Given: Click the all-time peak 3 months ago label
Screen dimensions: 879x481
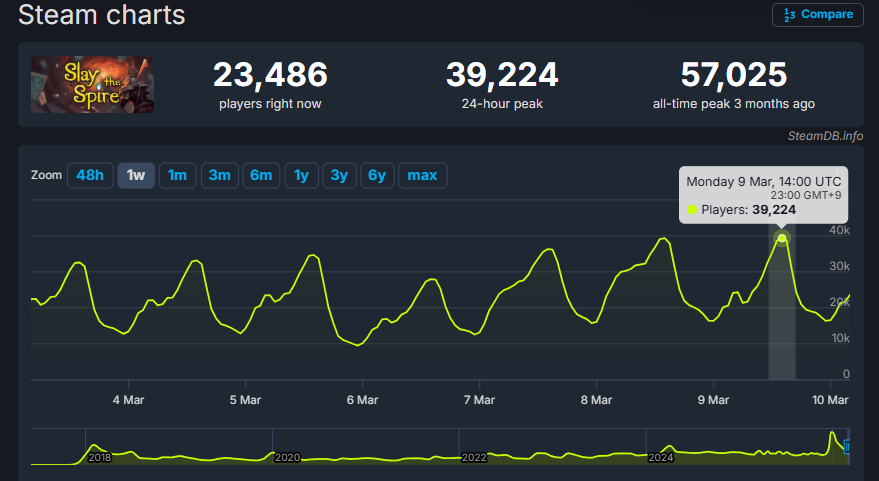Looking at the screenshot, I should pyautogui.click(x=734, y=104).
